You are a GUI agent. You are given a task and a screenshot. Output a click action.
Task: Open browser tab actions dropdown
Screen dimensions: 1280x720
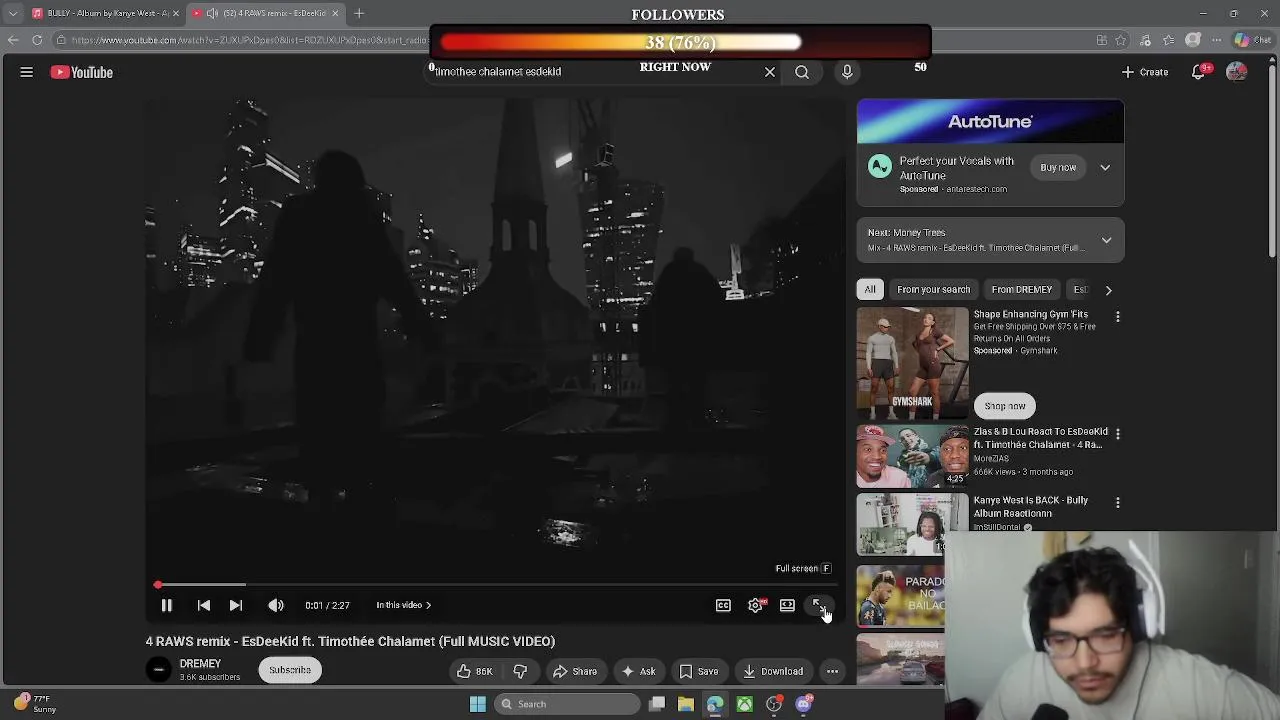13,13
